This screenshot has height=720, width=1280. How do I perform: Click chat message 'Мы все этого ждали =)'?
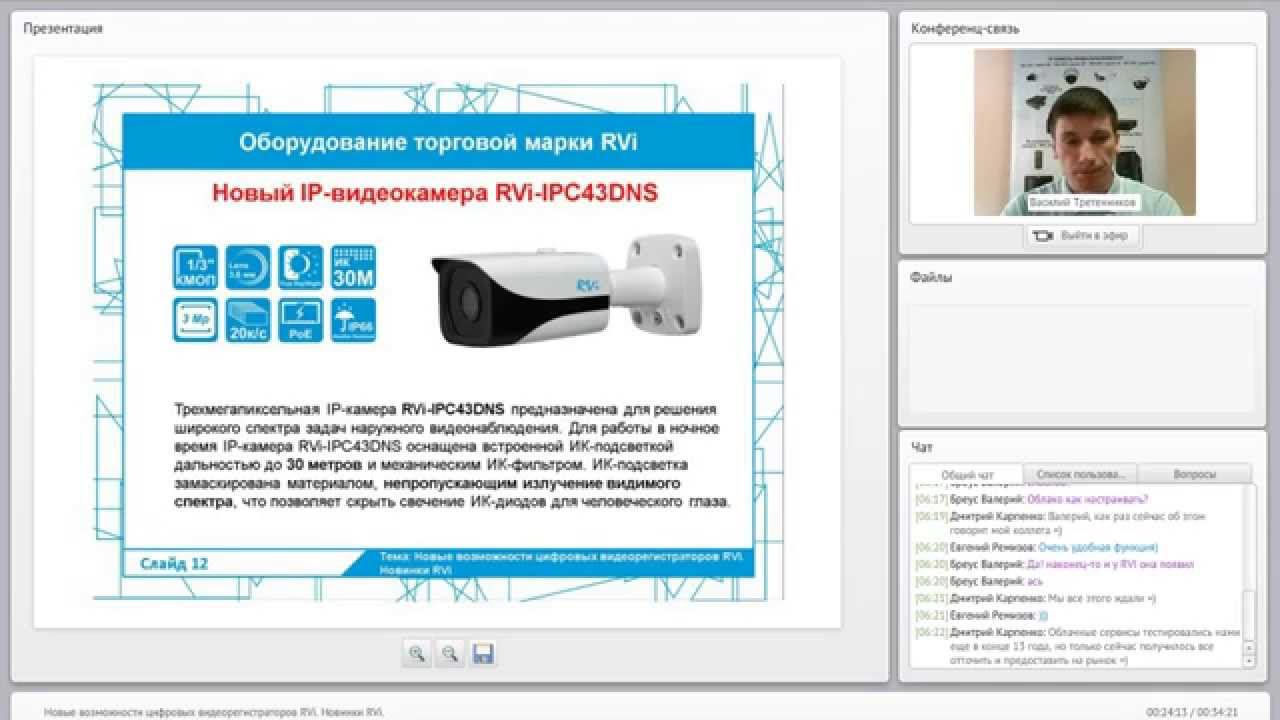1101,598
